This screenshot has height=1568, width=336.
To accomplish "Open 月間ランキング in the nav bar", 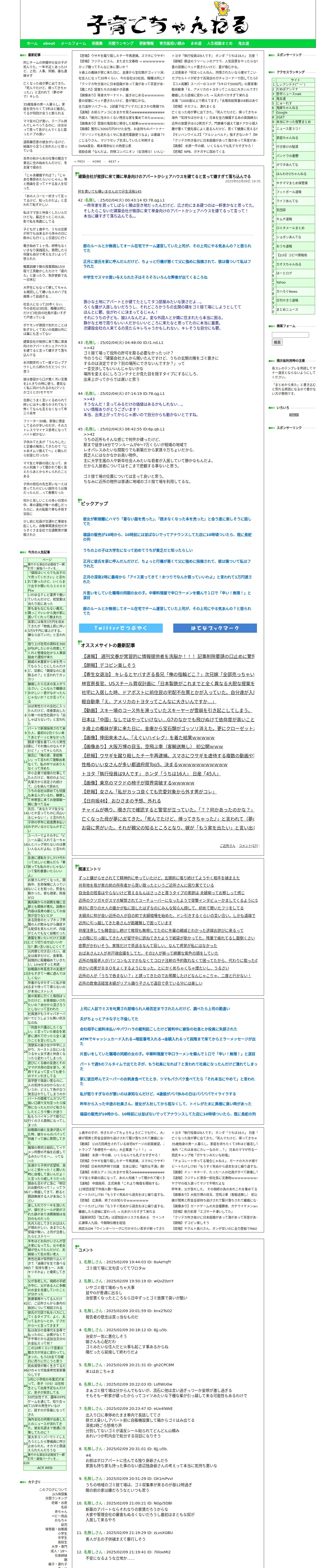I will 121,44.
